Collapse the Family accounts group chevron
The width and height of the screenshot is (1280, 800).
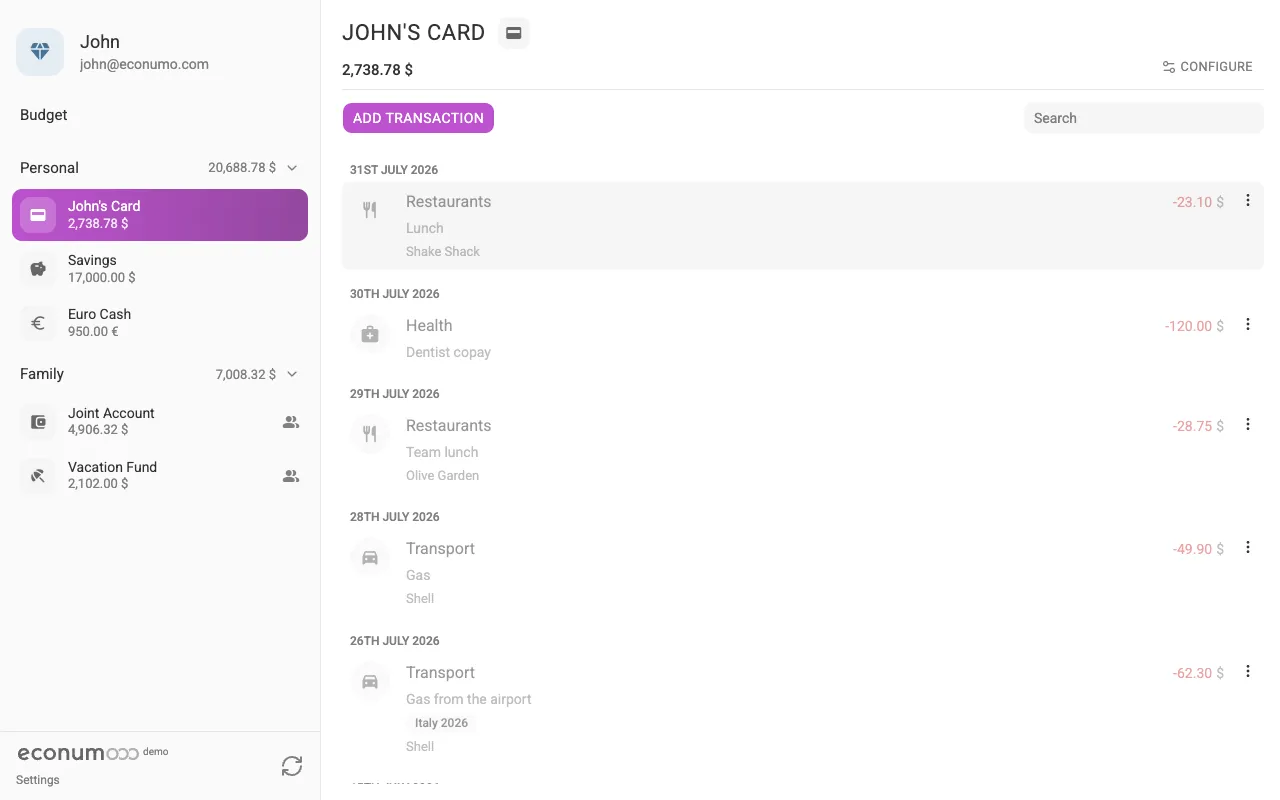(292, 374)
